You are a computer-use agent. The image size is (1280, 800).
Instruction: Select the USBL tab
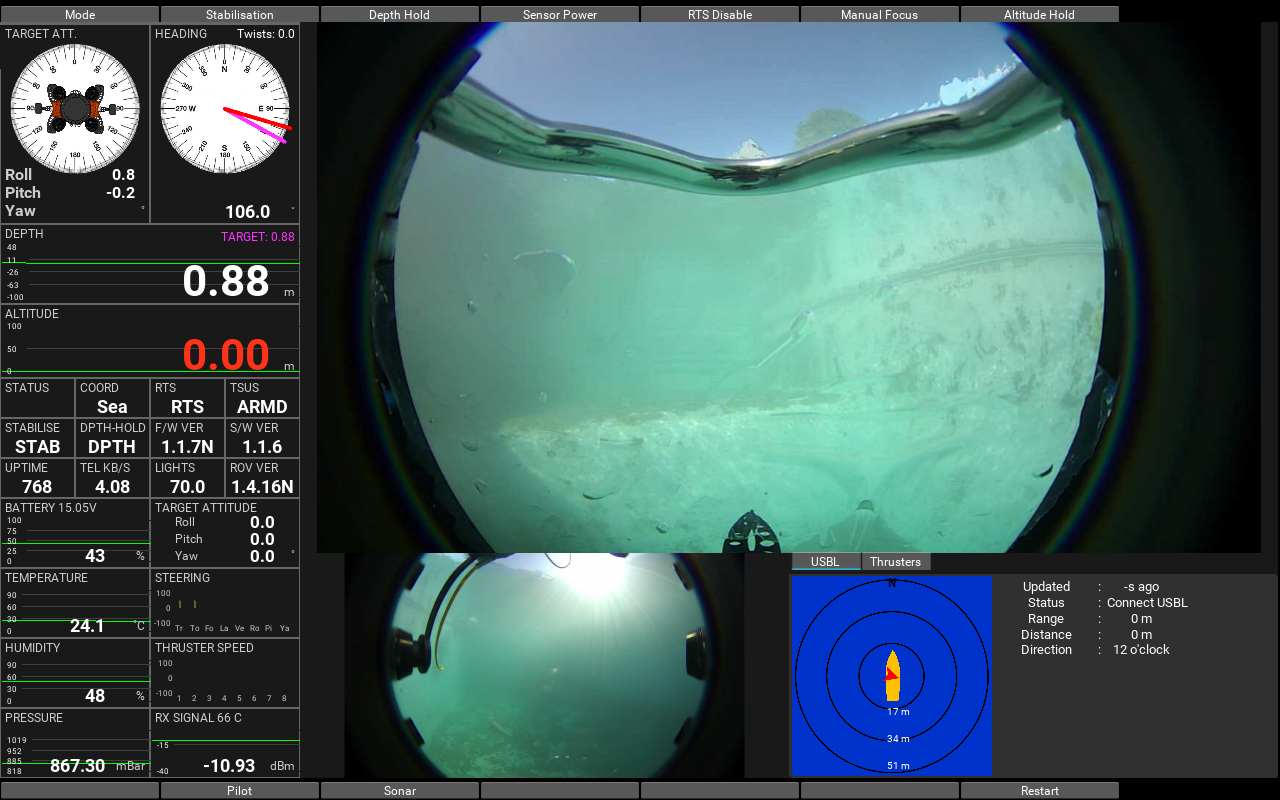pos(825,562)
